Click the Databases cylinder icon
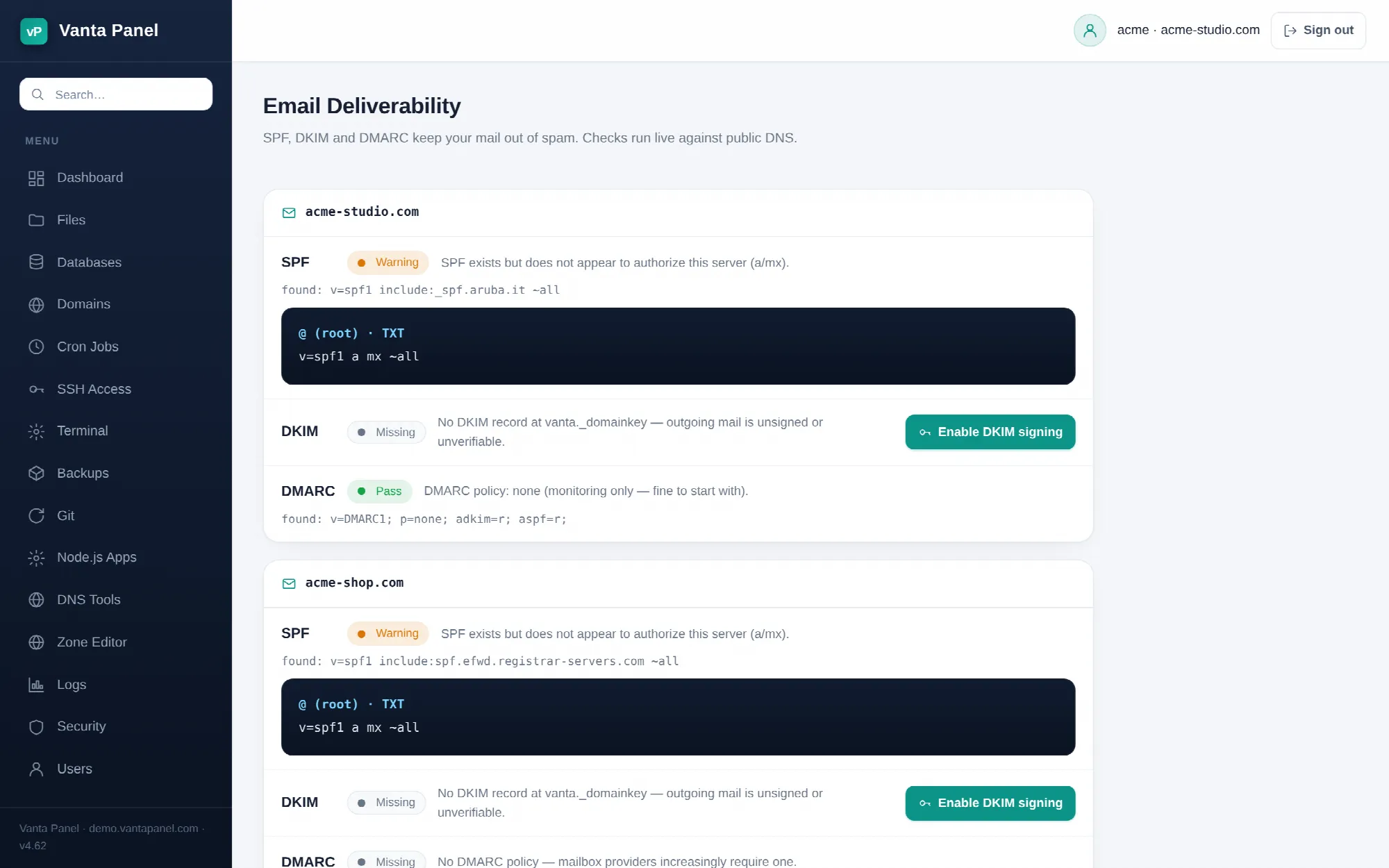This screenshot has width=1389, height=868. (x=36, y=262)
